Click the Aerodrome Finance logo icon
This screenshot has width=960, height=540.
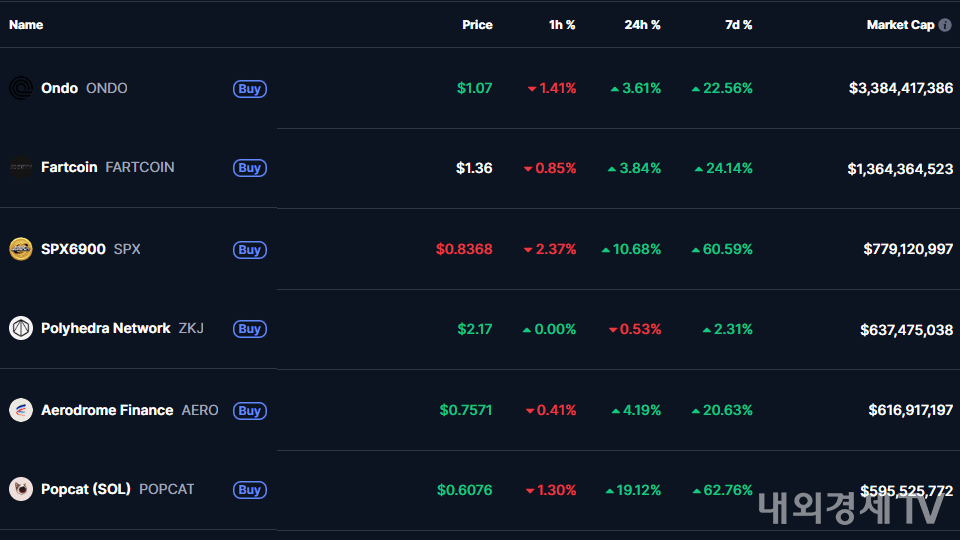[x=21, y=410]
